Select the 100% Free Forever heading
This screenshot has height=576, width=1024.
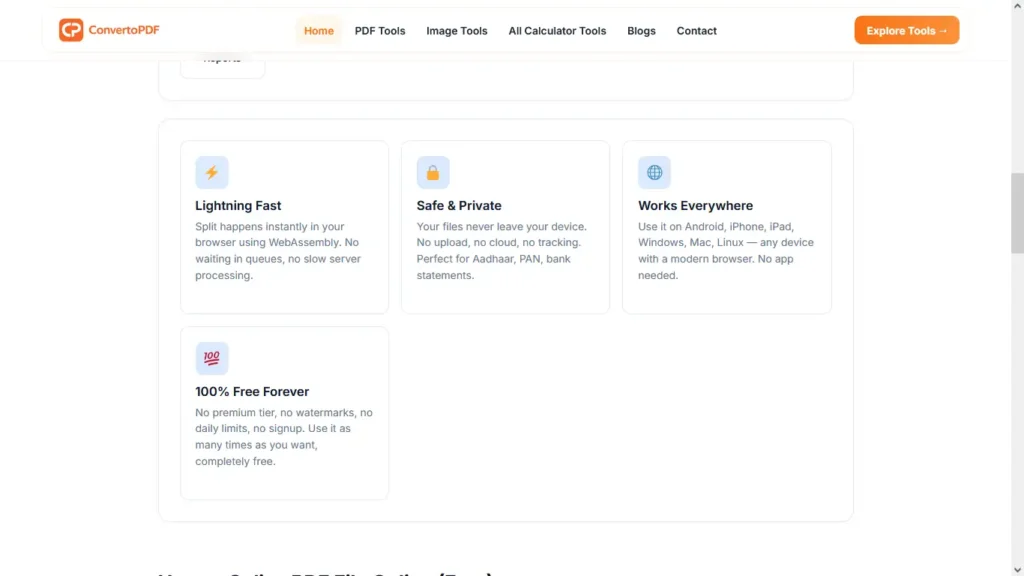tap(252, 392)
